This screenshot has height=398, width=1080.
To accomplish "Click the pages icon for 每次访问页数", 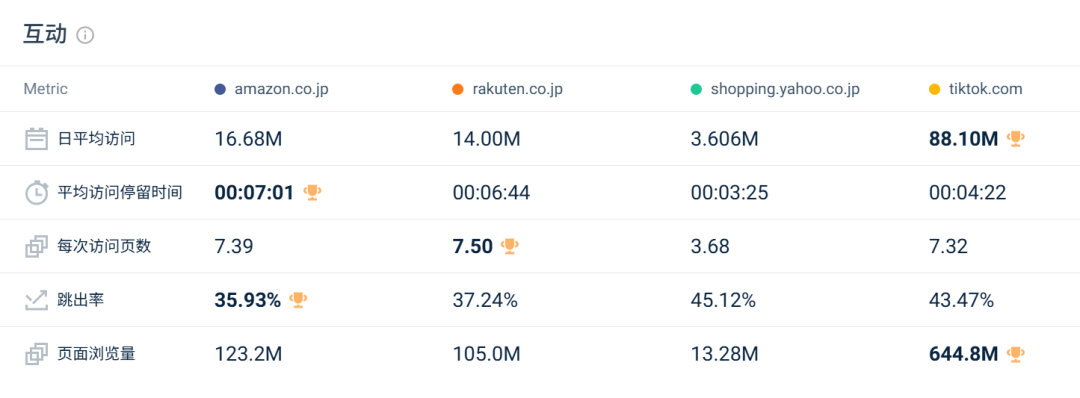I will (36, 247).
